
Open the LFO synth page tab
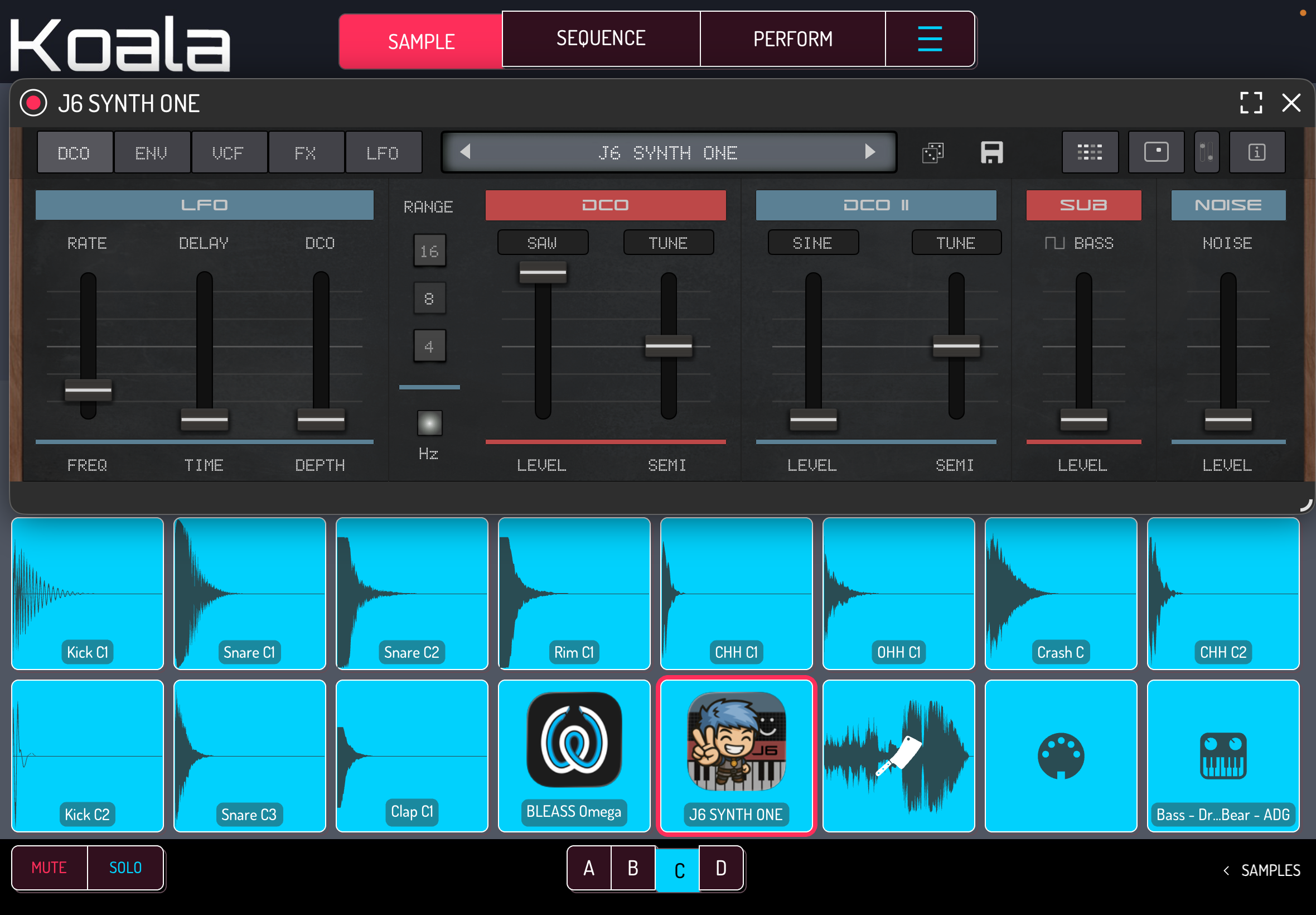(x=383, y=152)
